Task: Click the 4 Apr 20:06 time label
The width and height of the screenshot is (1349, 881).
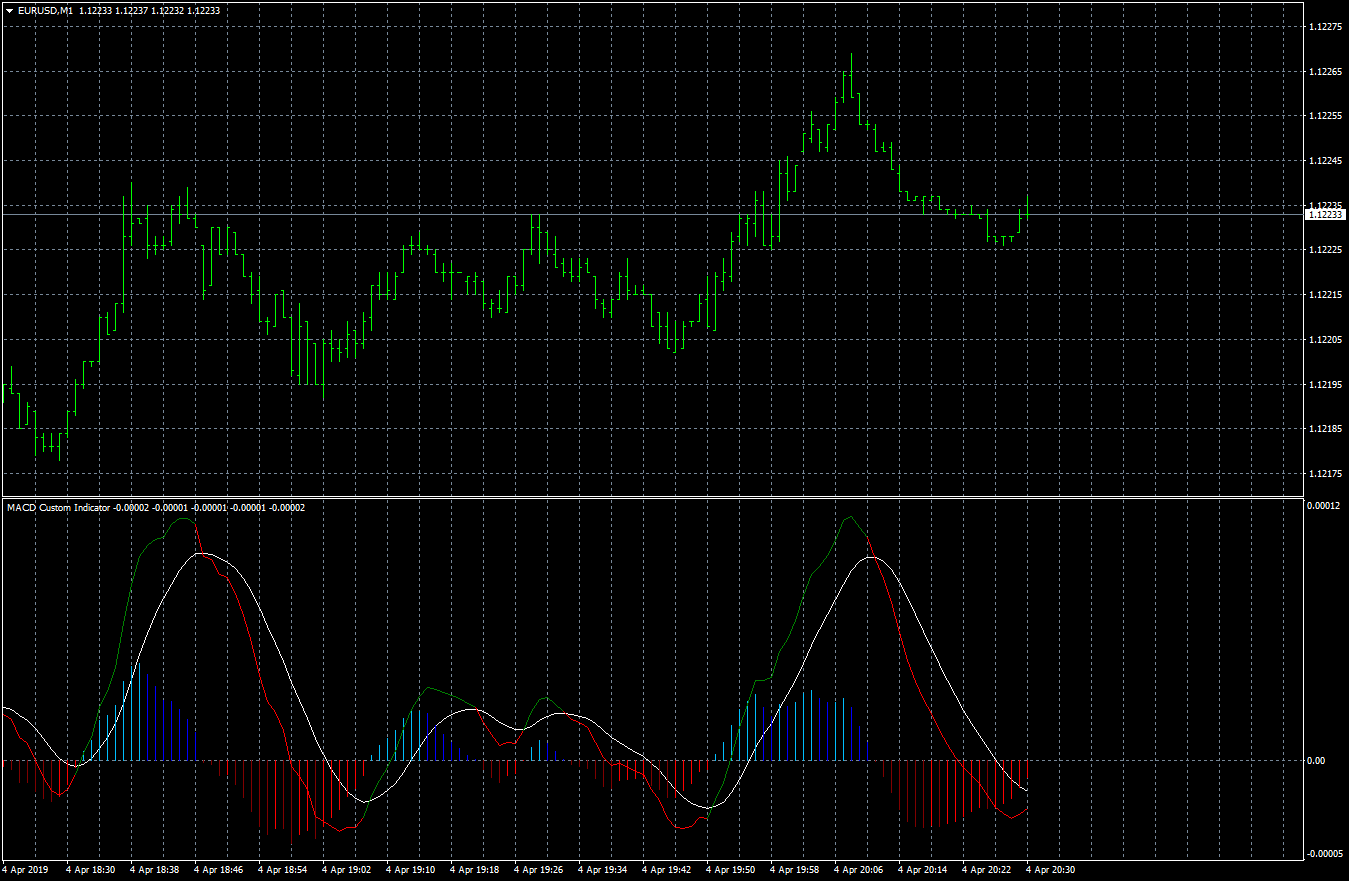Action: click(x=859, y=869)
